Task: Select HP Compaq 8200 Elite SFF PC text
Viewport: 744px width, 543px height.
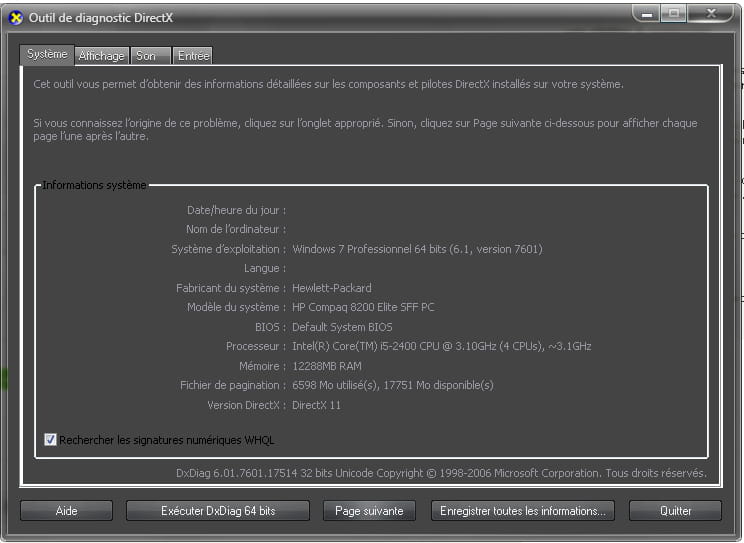Action: pyautogui.click(x=363, y=307)
